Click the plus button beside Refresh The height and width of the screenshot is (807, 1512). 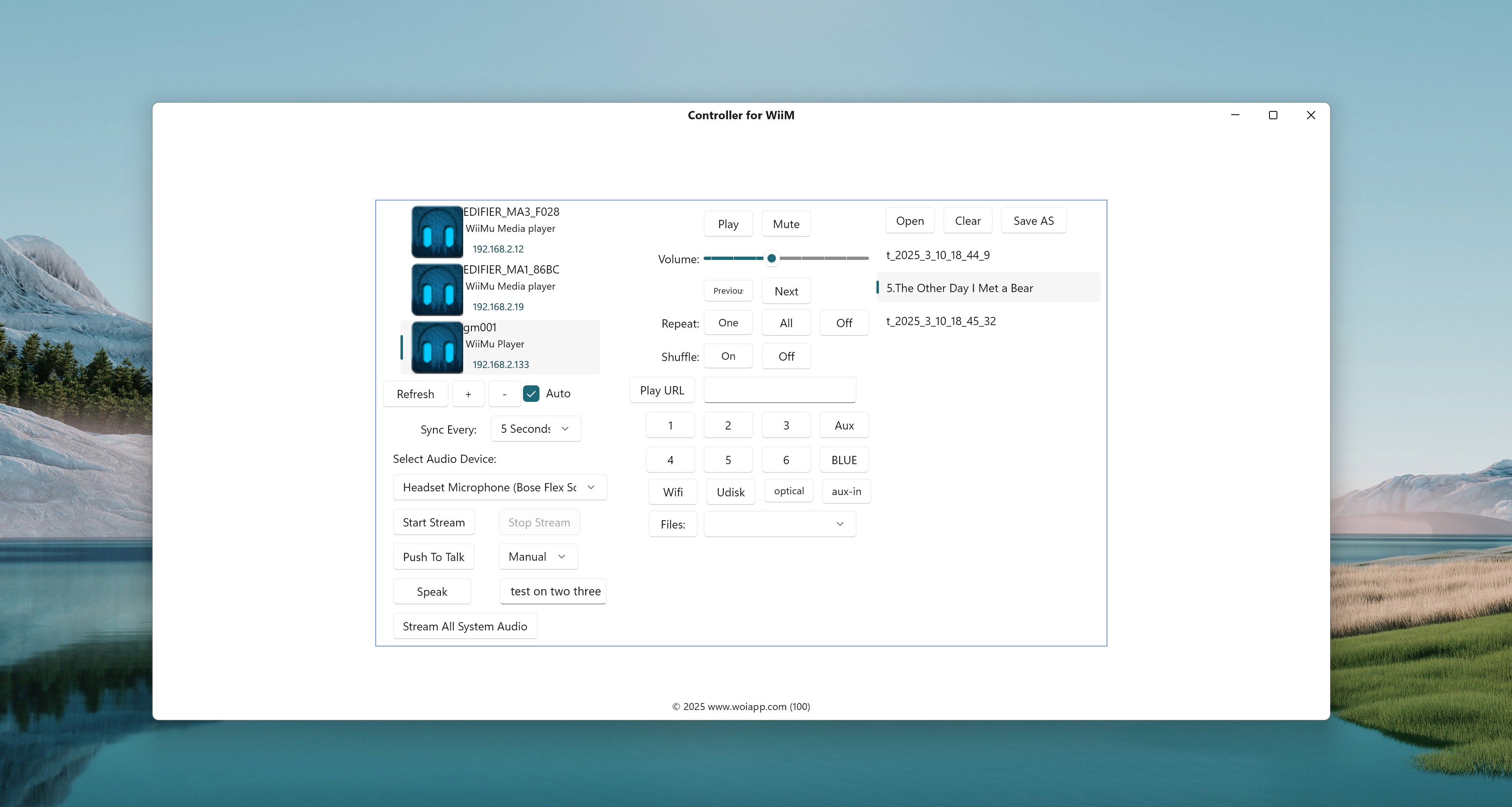tap(468, 394)
